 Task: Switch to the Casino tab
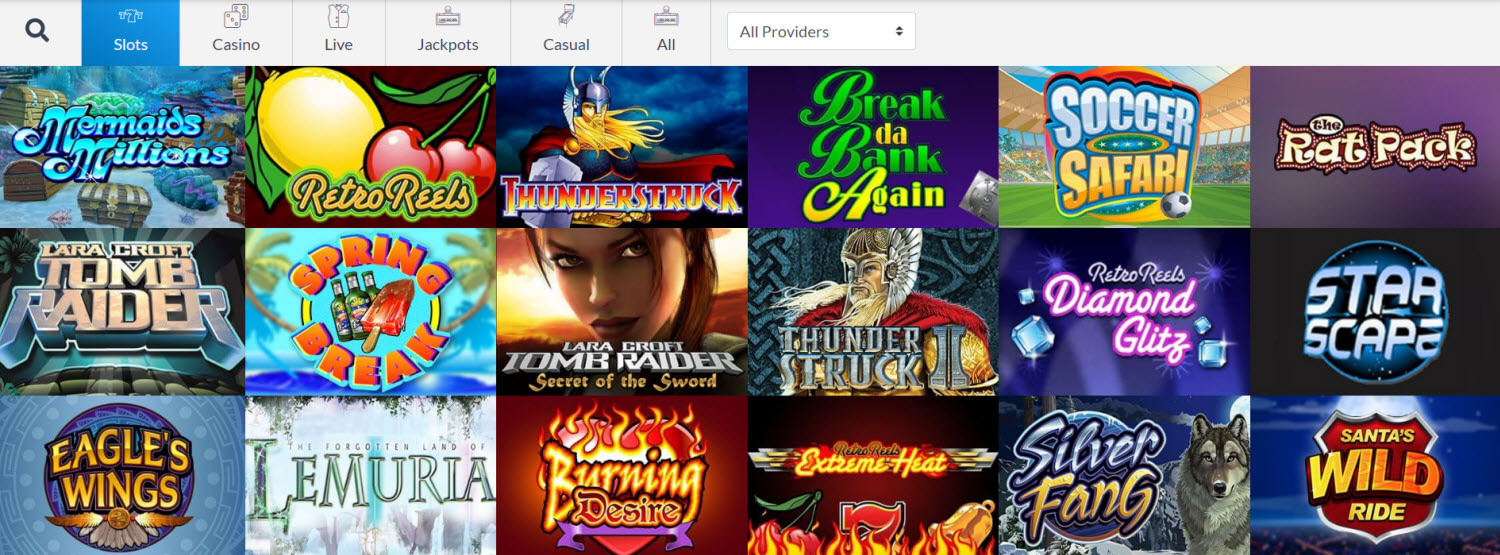[236, 33]
